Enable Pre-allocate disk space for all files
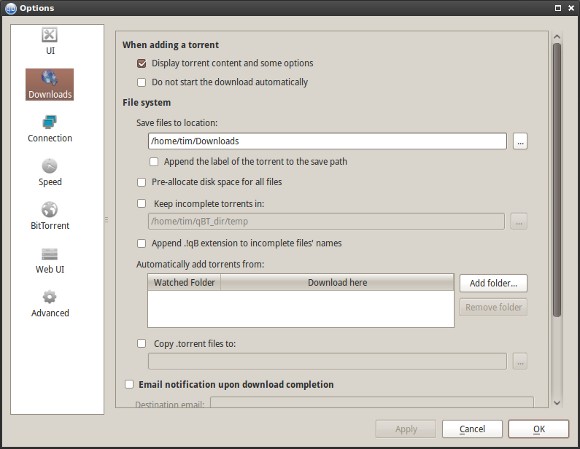Screen dimensions: 580x449 point(141,182)
